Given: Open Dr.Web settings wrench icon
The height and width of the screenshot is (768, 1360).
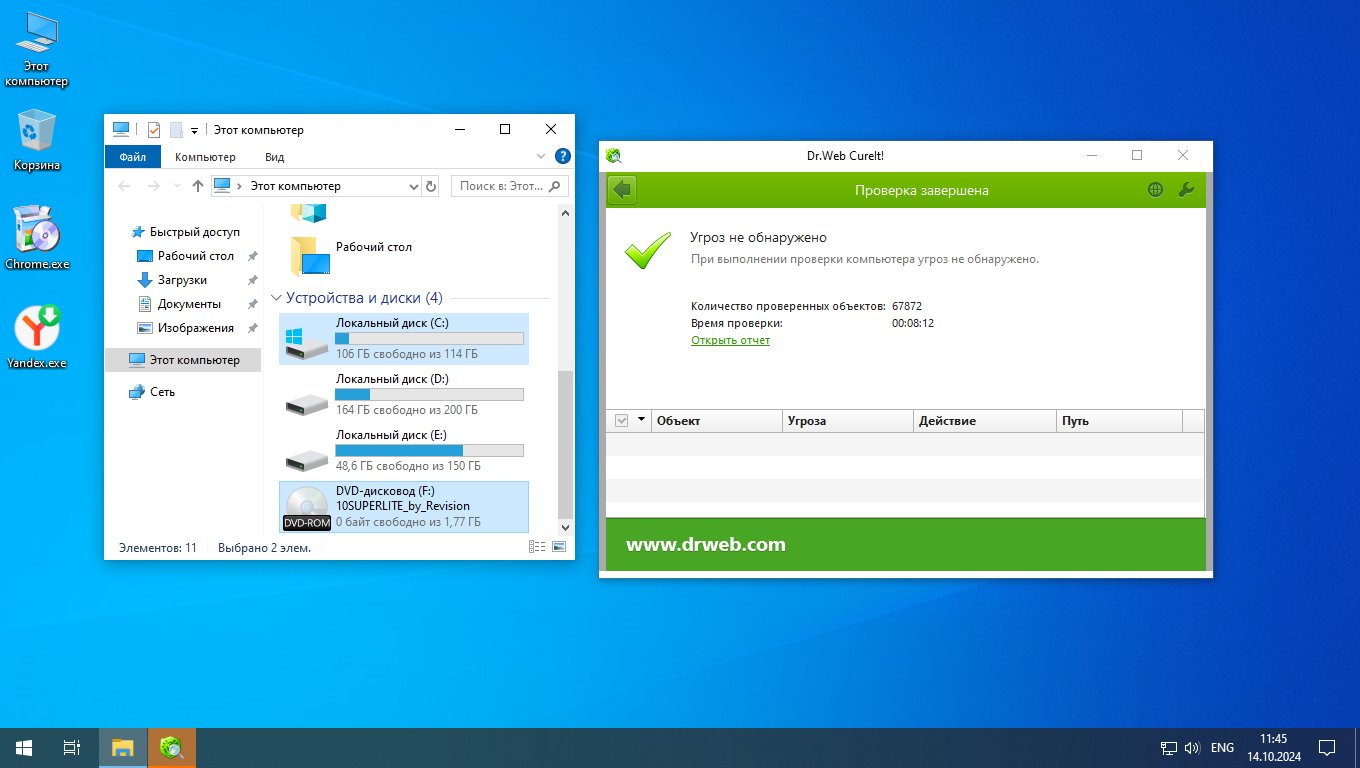Looking at the screenshot, I should click(x=1186, y=190).
